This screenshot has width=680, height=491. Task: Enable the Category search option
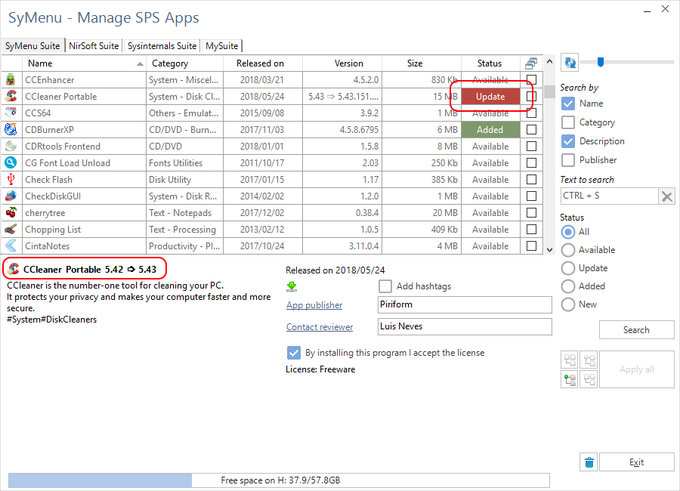click(568, 122)
